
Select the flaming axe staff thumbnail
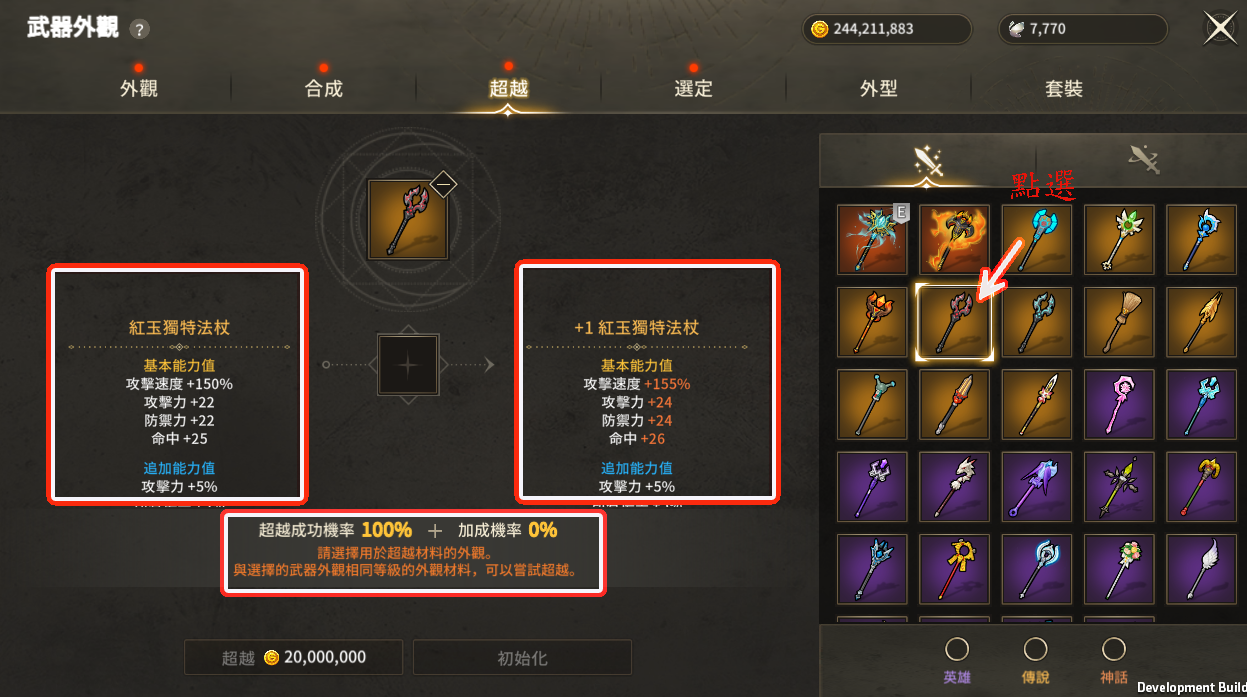coord(955,240)
